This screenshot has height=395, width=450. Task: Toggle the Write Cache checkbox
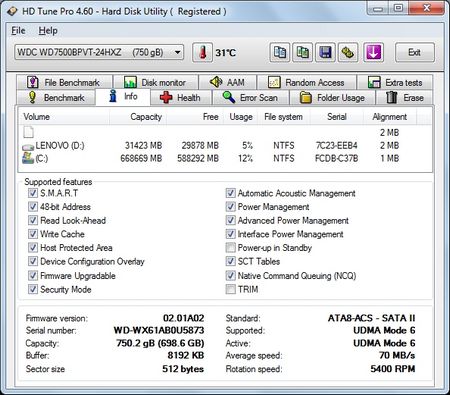(x=33, y=234)
